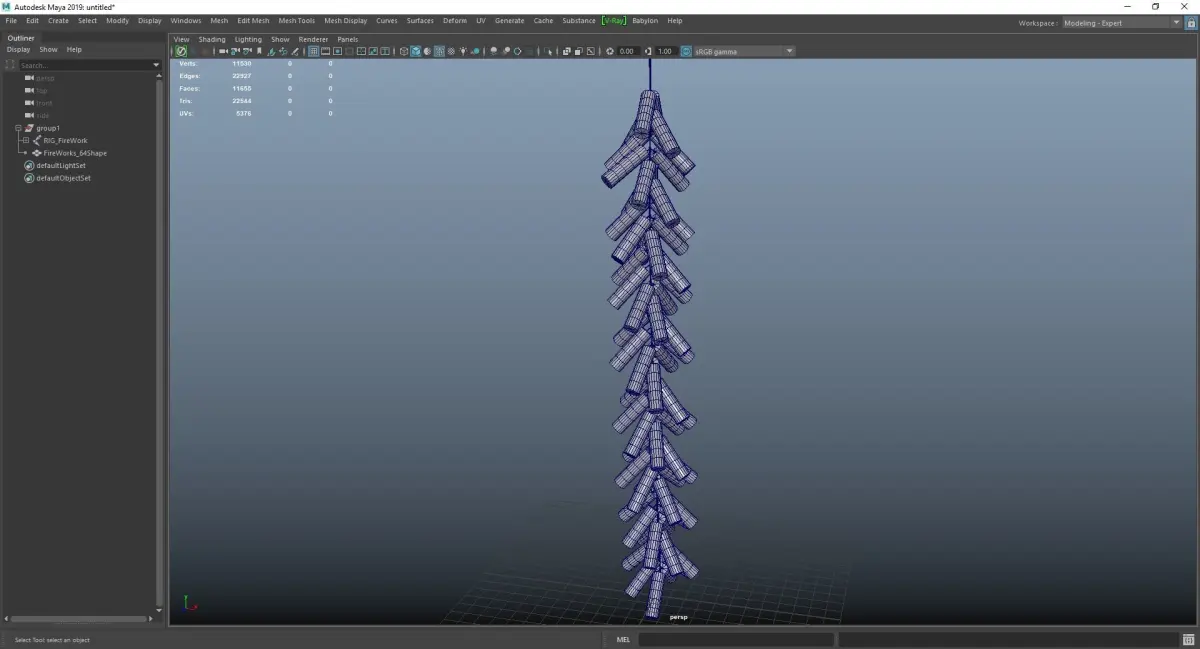Viewport: 1200px width, 649px height.
Task: Open the V-Ray menu
Action: point(613,20)
